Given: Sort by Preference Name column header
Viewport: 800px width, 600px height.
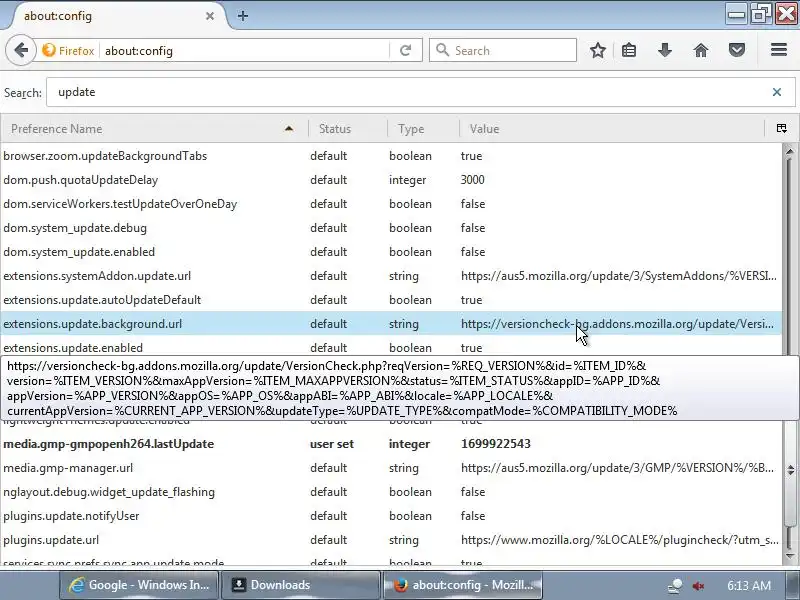Looking at the screenshot, I should 154,129.
